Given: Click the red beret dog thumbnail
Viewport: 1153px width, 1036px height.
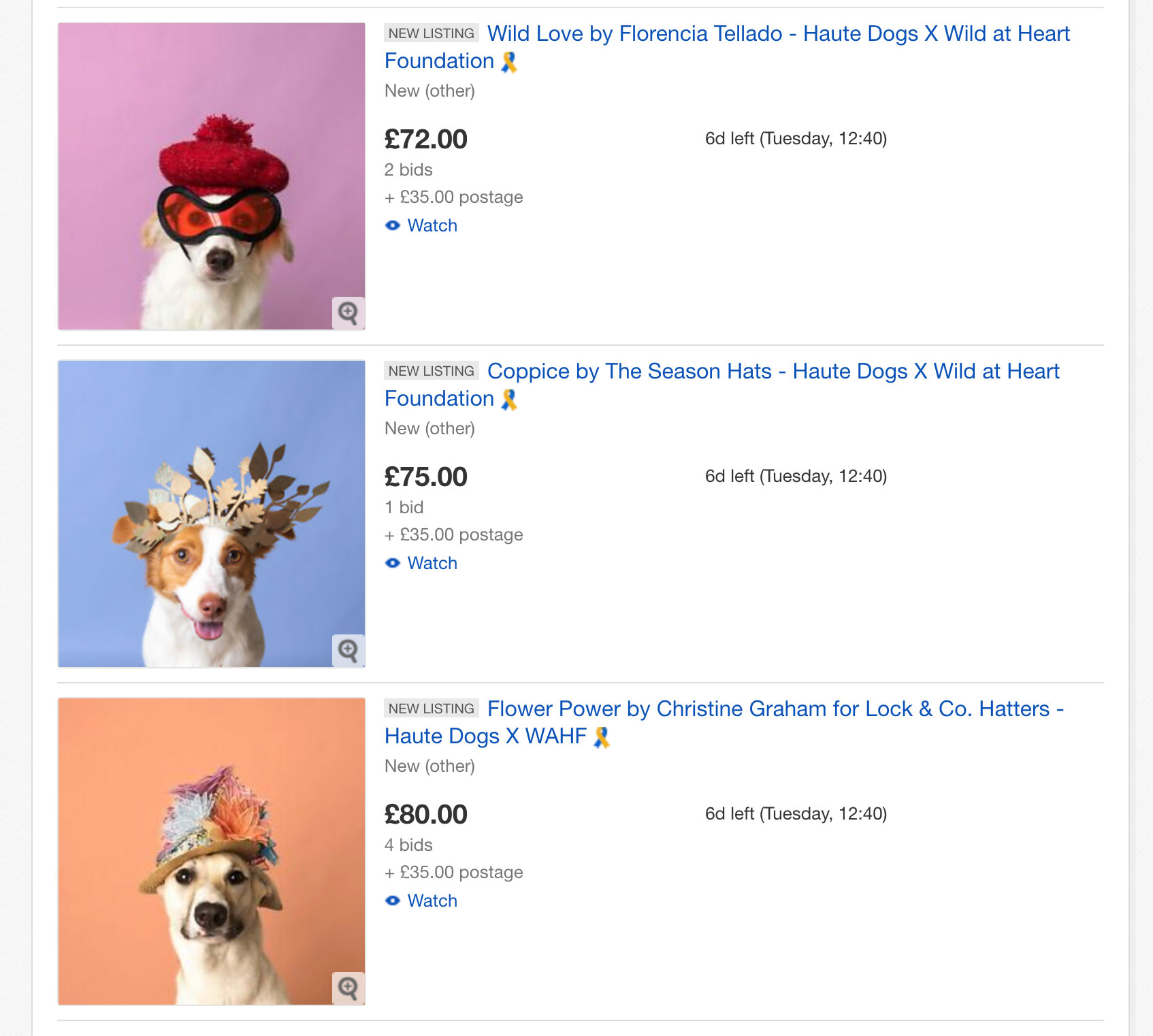Looking at the screenshot, I should (x=212, y=176).
